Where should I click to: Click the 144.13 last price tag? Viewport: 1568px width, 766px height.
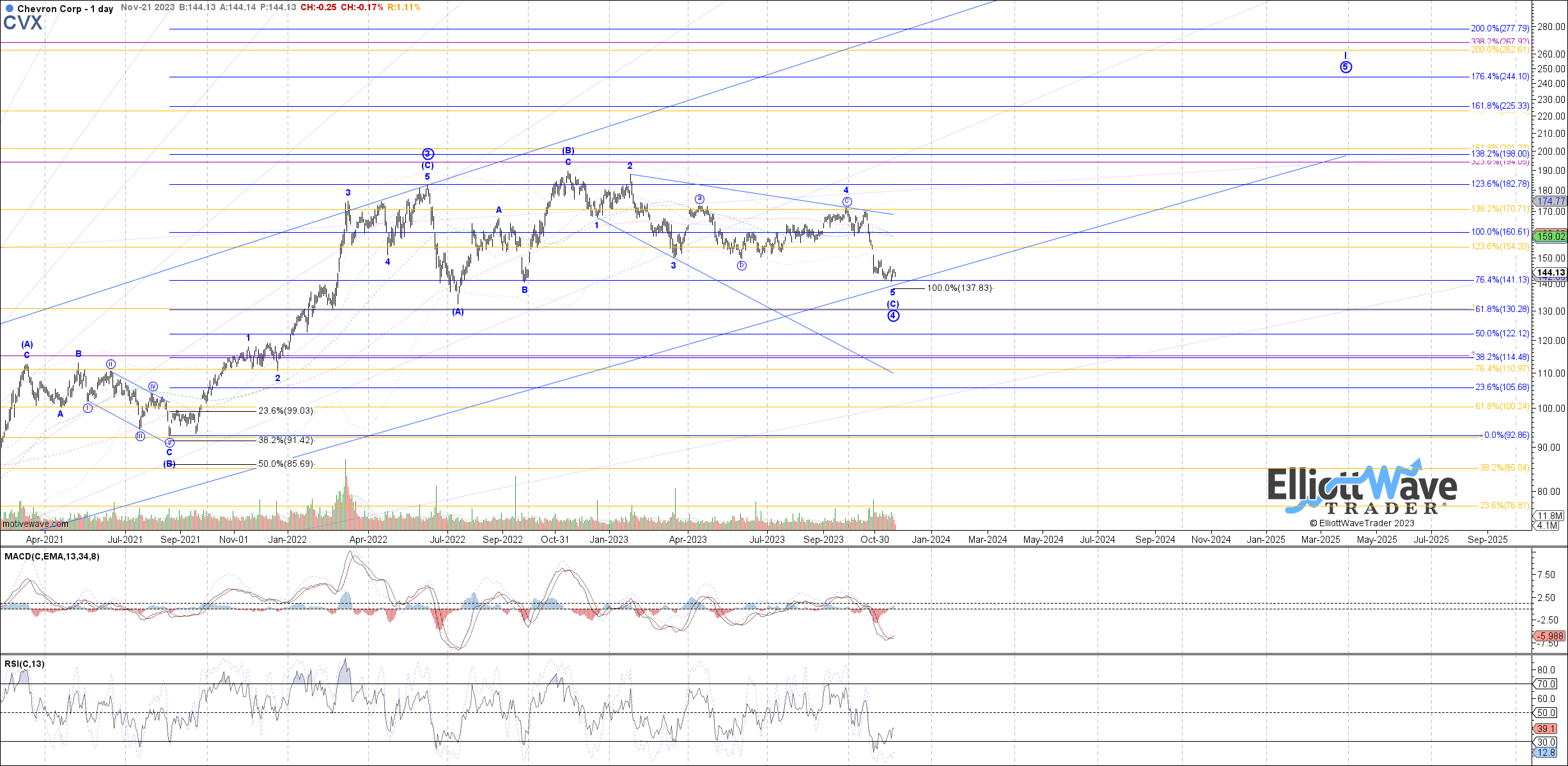(1551, 272)
